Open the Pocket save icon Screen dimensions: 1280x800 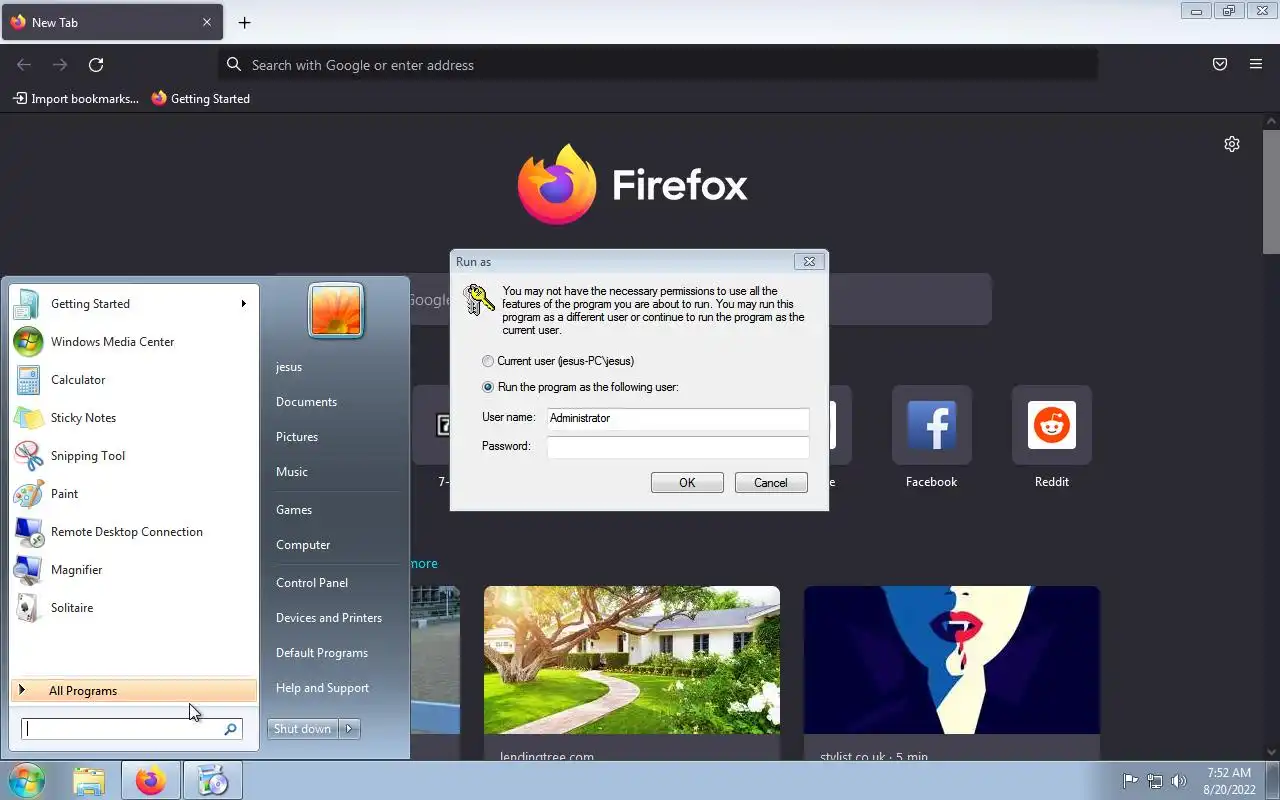(x=1220, y=65)
